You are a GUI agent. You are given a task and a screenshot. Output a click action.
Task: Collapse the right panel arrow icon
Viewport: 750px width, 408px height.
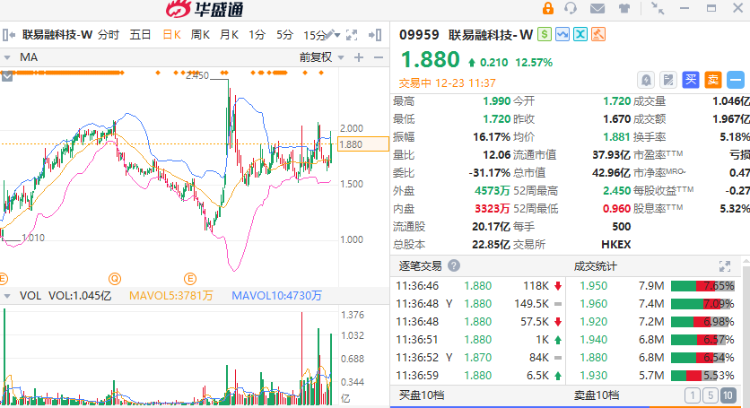(x=375, y=34)
